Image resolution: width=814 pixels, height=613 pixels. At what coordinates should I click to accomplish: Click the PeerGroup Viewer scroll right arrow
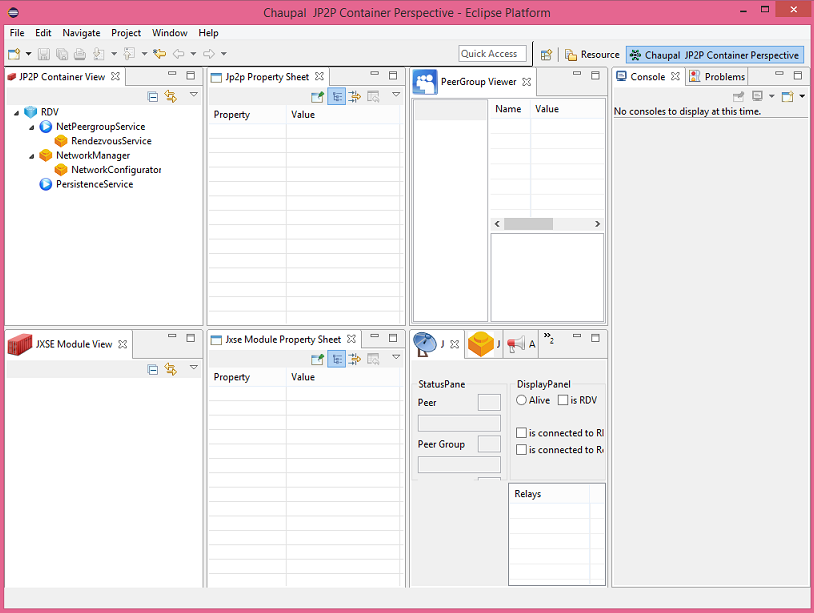click(x=598, y=224)
